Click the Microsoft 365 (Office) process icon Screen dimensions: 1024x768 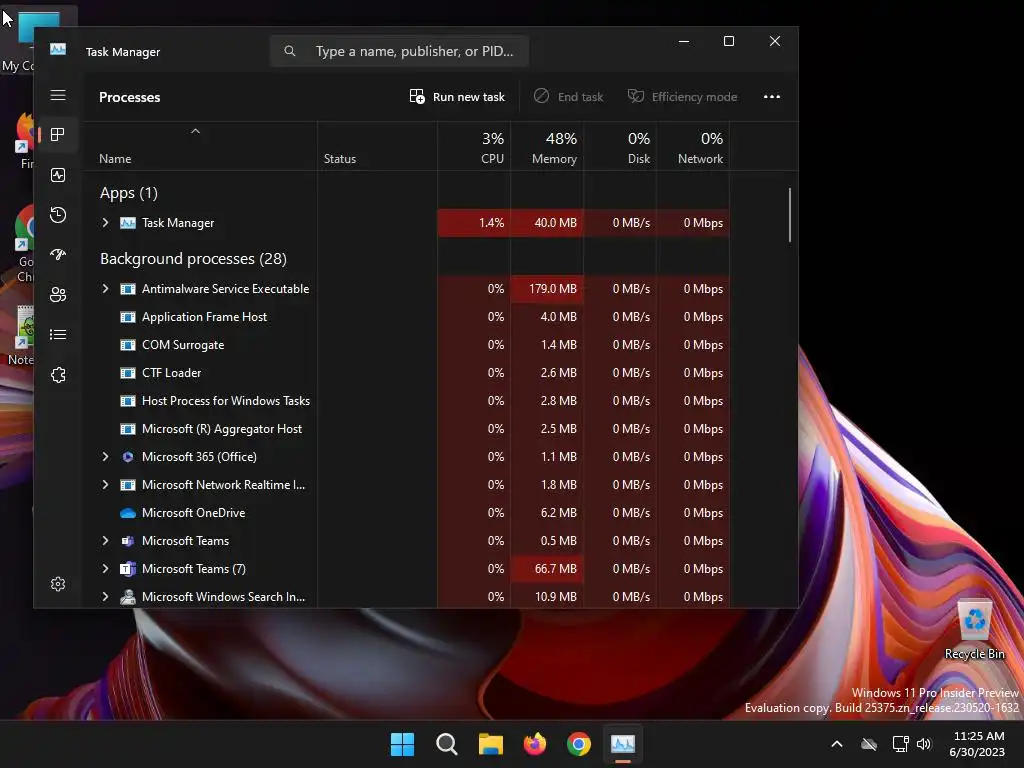tap(128, 457)
